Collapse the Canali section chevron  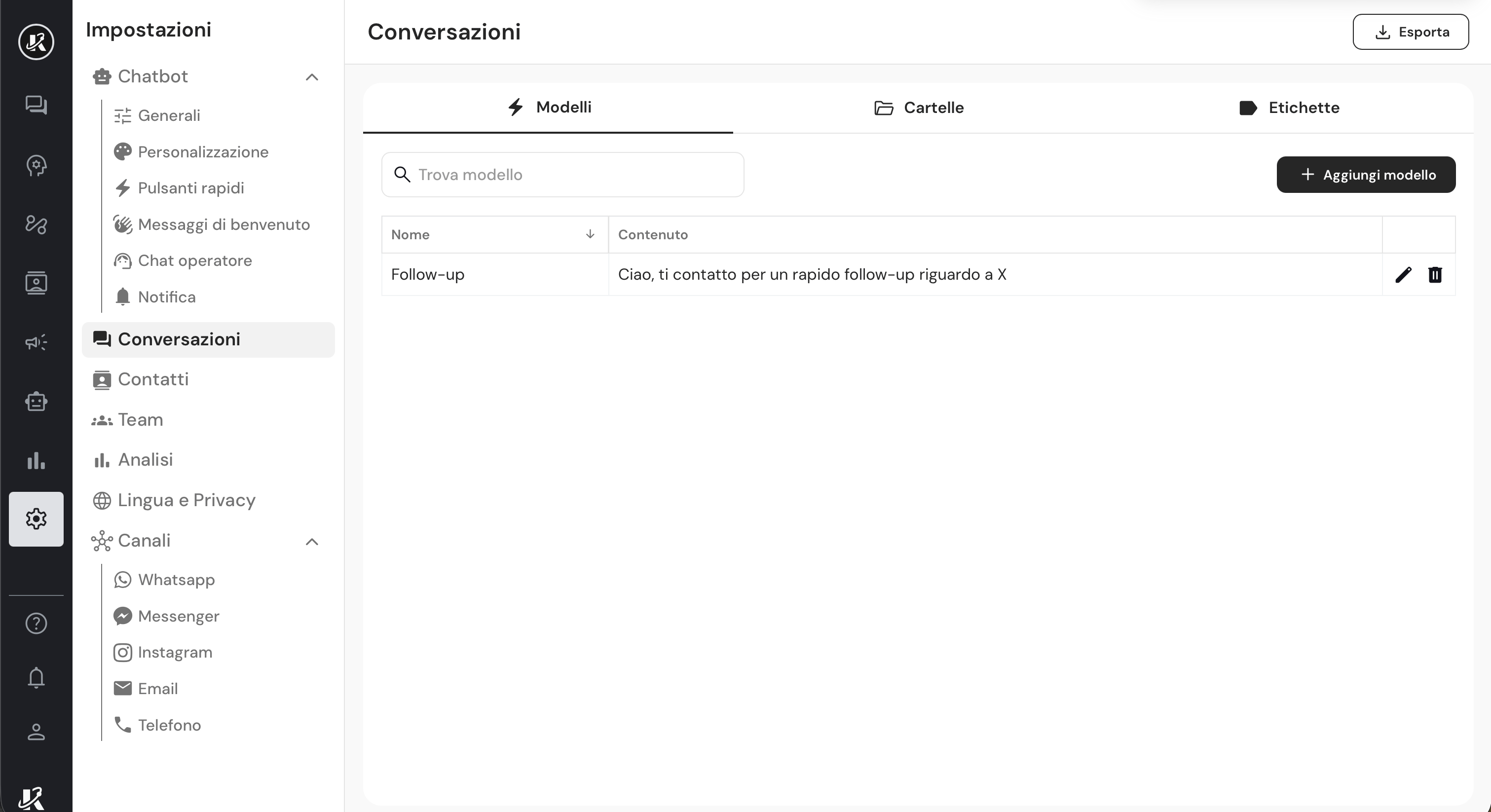click(x=312, y=542)
